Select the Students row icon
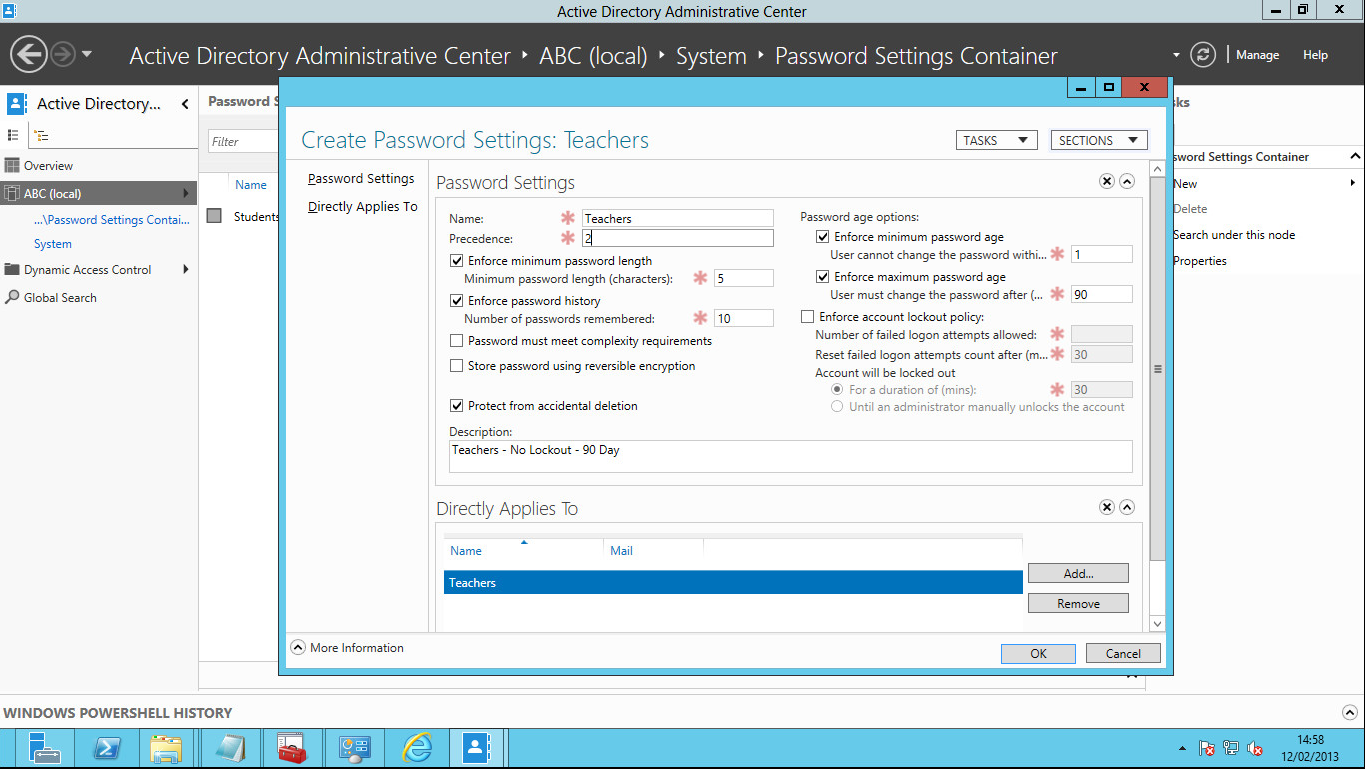Screen dimensions: 1365x769 (x=214, y=216)
